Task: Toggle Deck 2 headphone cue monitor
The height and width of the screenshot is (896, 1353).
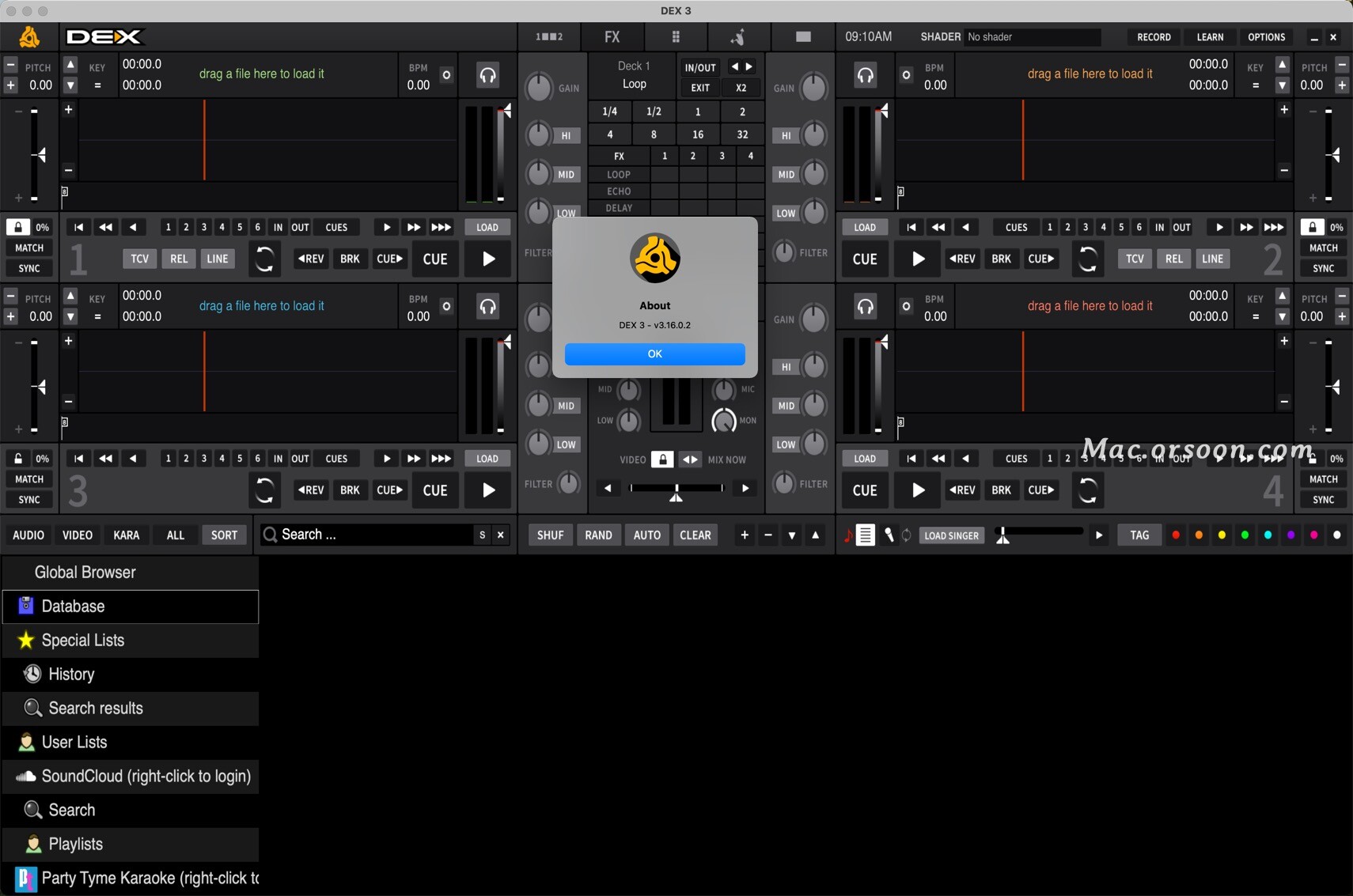Action: pyautogui.click(x=865, y=75)
